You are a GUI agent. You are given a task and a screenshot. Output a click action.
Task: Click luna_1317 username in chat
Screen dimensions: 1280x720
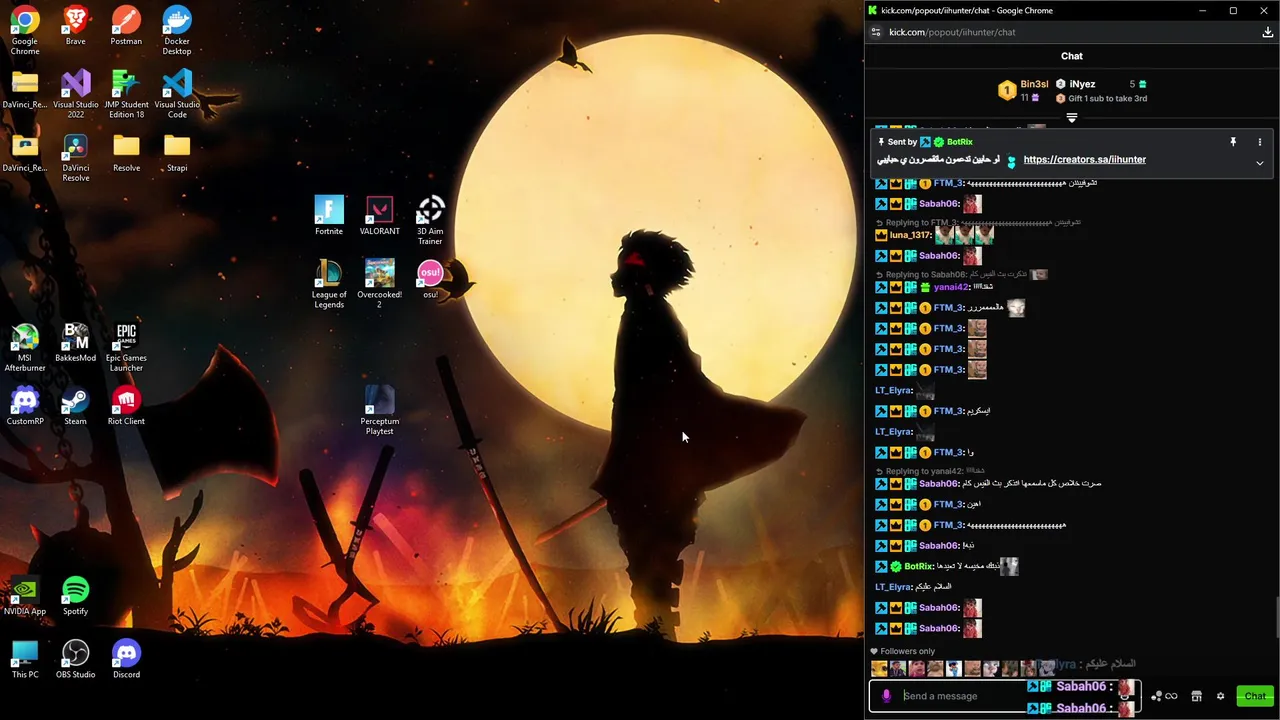tap(910, 235)
